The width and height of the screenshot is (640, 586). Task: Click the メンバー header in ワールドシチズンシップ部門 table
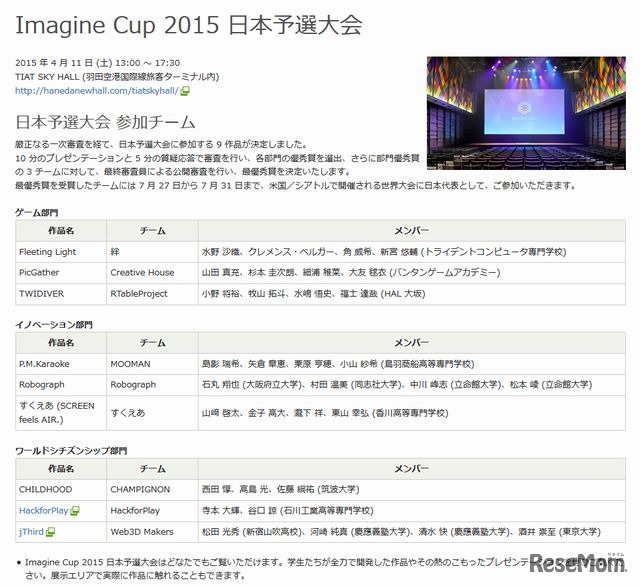coord(412,469)
